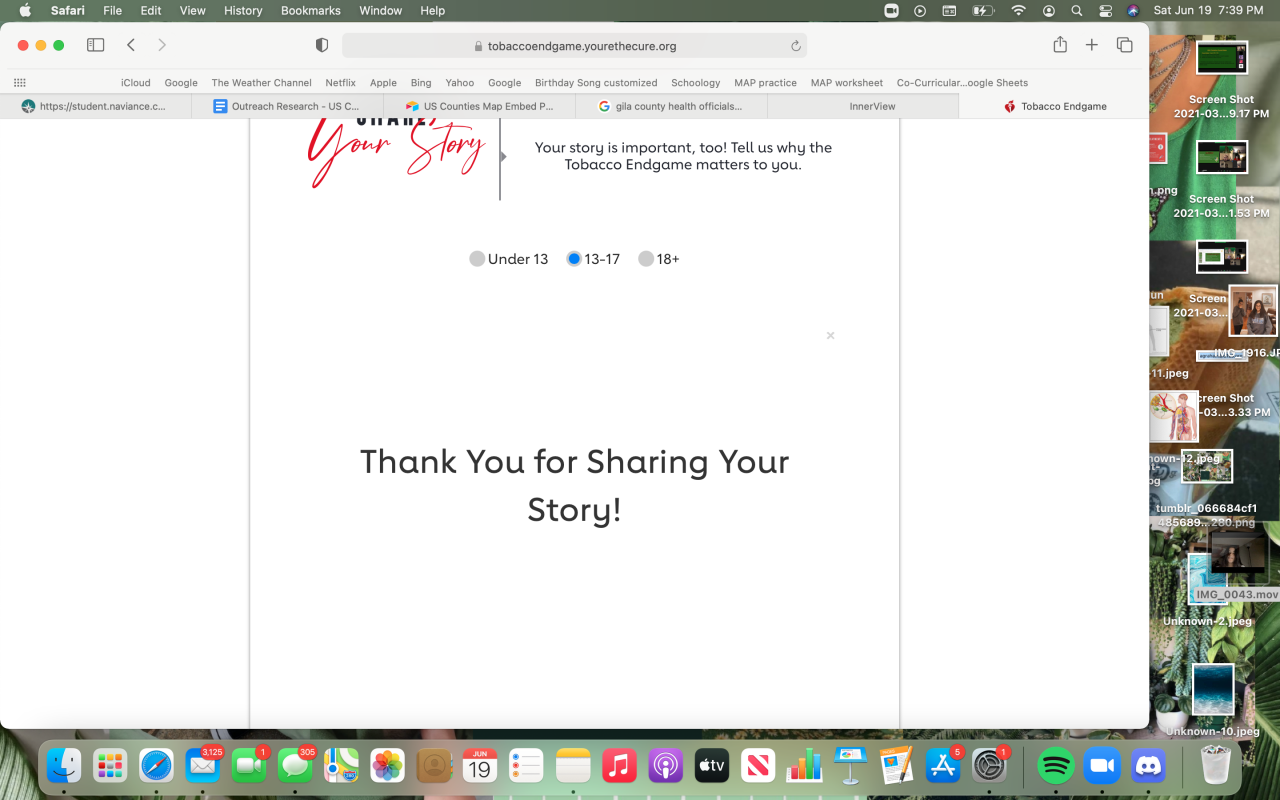This screenshot has width=1280, height=800.
Task: Open the MAP practice bookmark
Action: (x=766, y=83)
